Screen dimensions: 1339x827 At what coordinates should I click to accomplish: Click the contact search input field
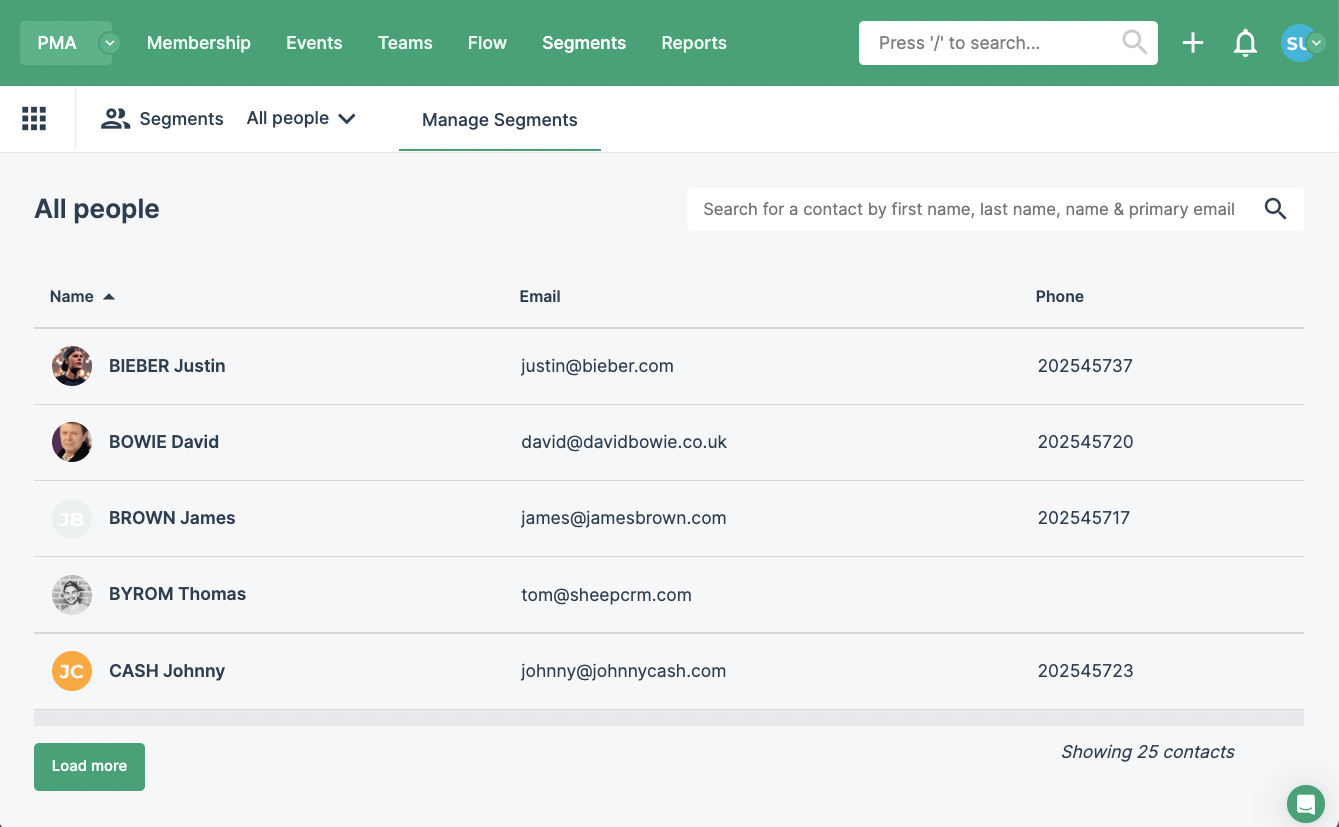pos(960,209)
